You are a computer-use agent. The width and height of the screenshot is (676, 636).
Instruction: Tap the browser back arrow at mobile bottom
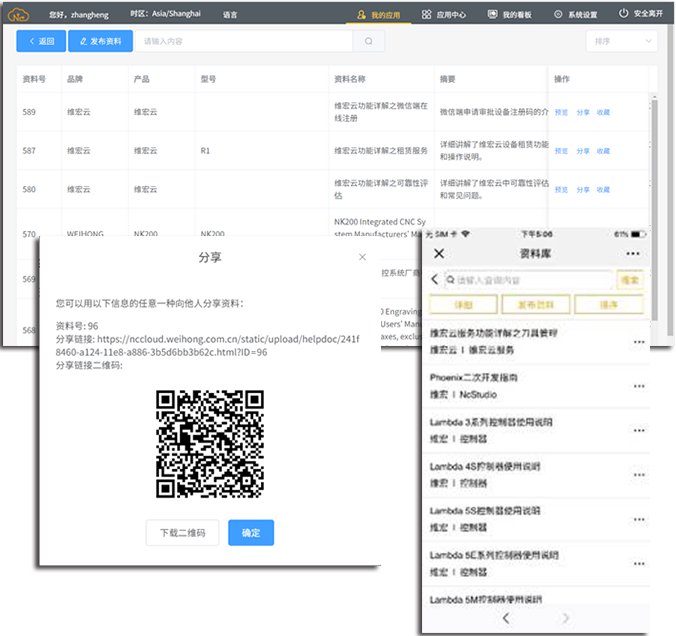[507, 618]
